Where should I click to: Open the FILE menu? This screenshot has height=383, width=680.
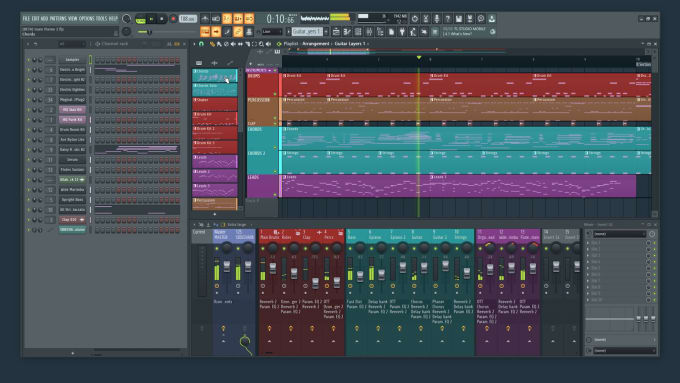[x=26, y=19]
